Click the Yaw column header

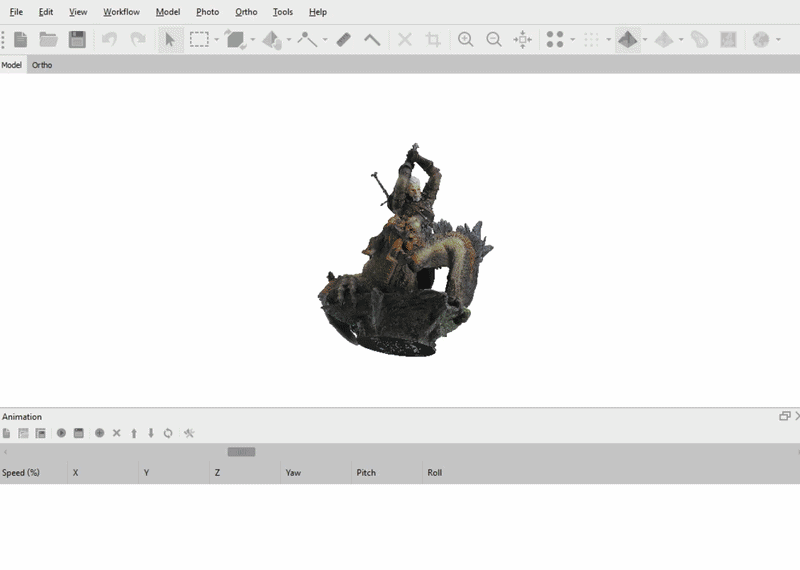316,473
